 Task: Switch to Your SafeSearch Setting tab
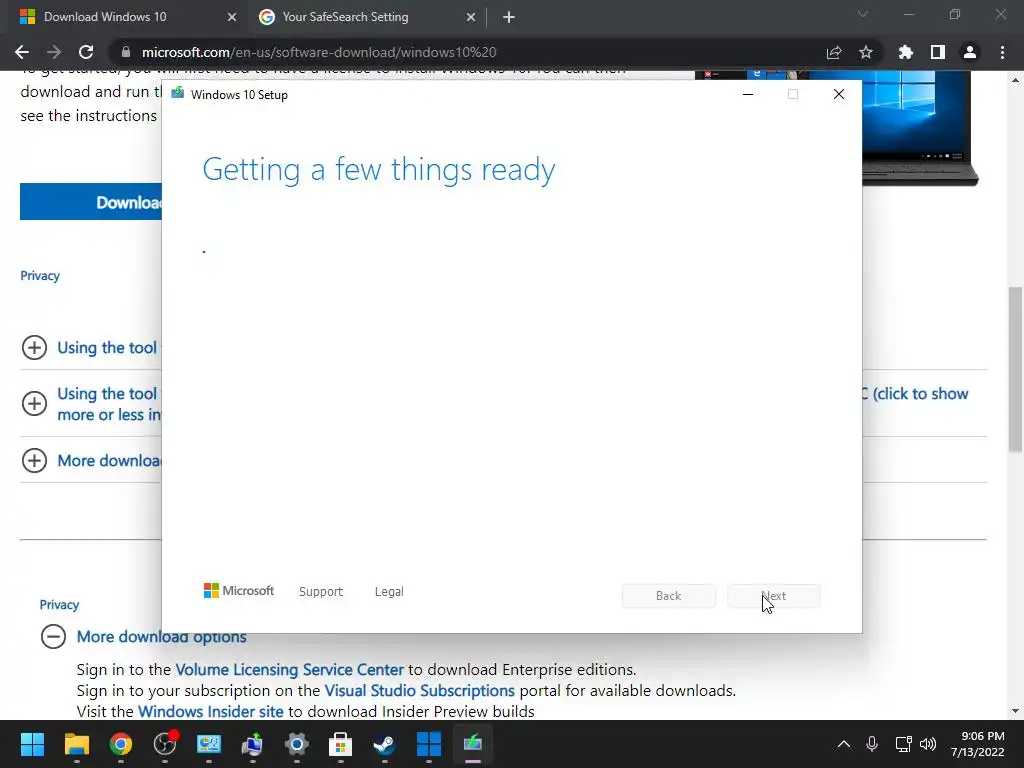[x=345, y=17]
